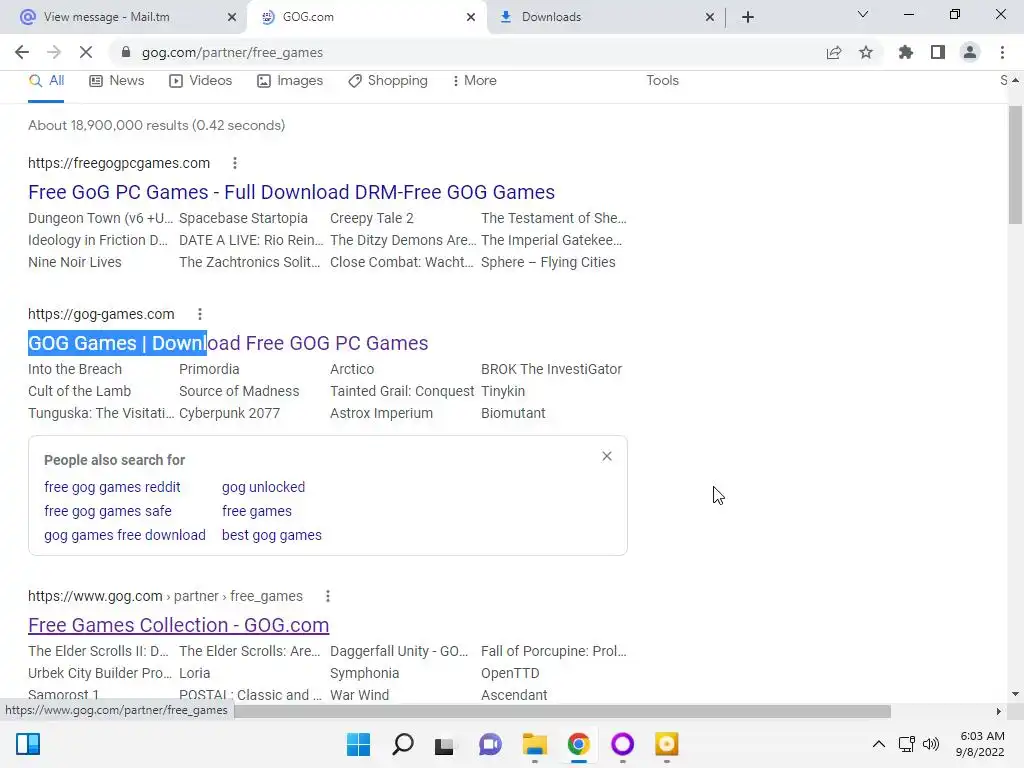Click the scroll down arrow
The width and height of the screenshot is (1024, 768).
click(1015, 694)
